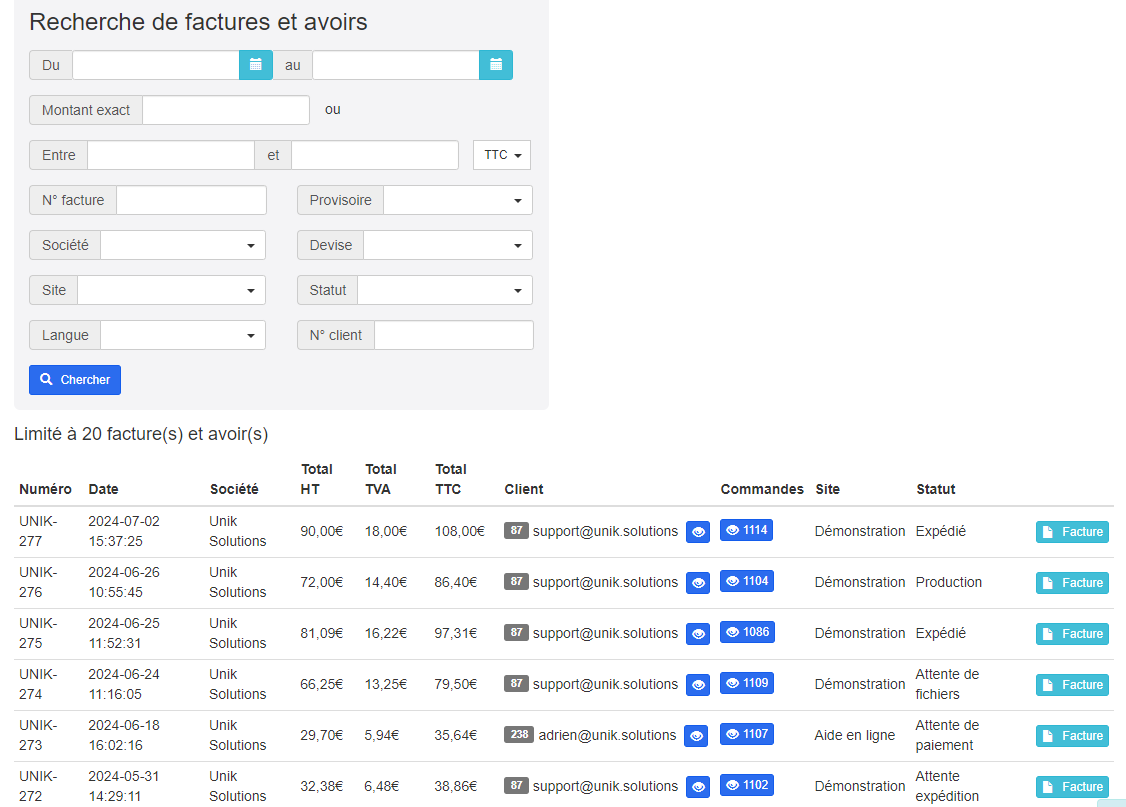Click the eye icon beside client for UNIK-277
The width and height of the screenshot is (1126, 807).
698,532
